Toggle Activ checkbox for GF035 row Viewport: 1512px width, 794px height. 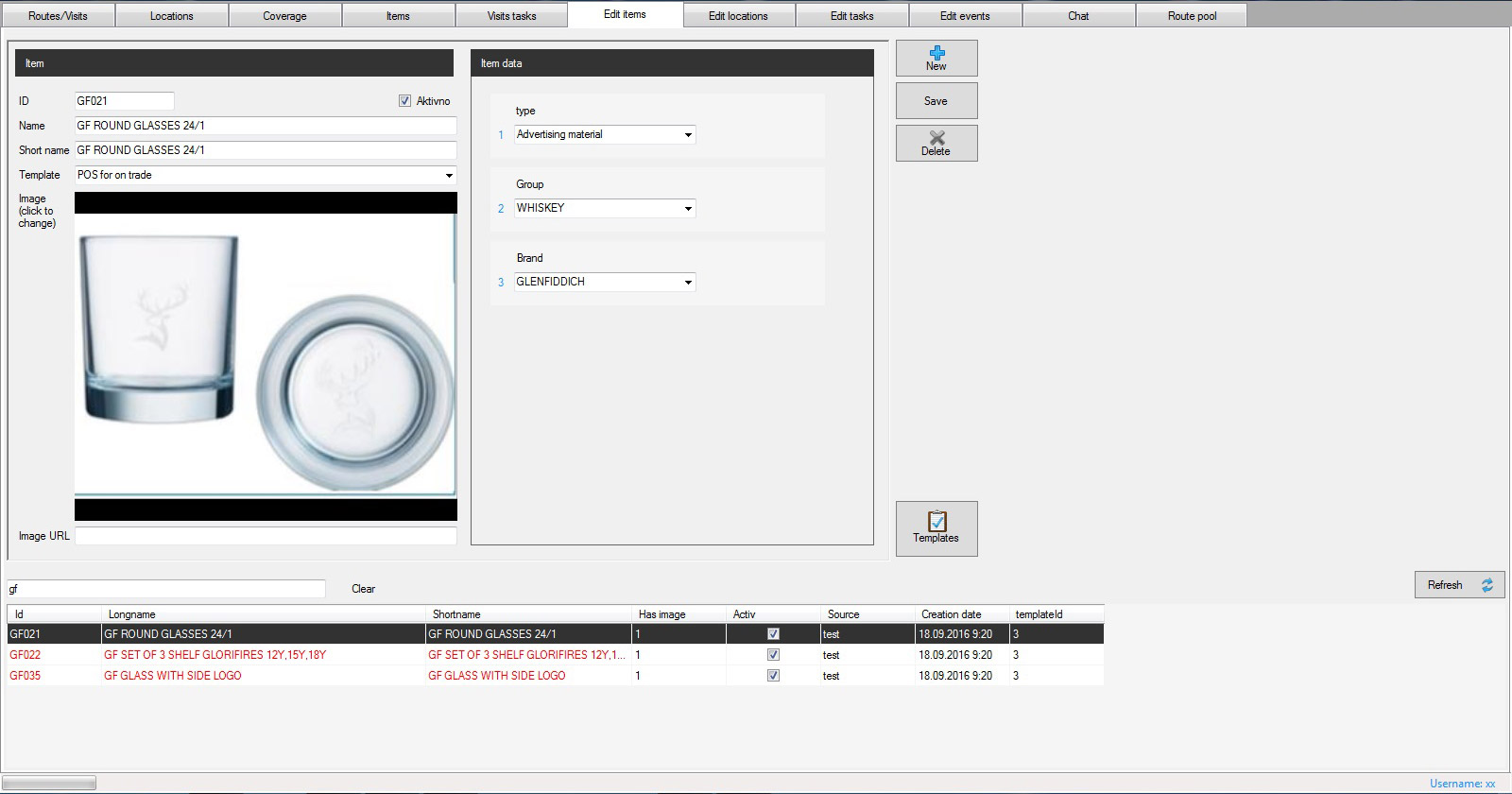point(773,676)
